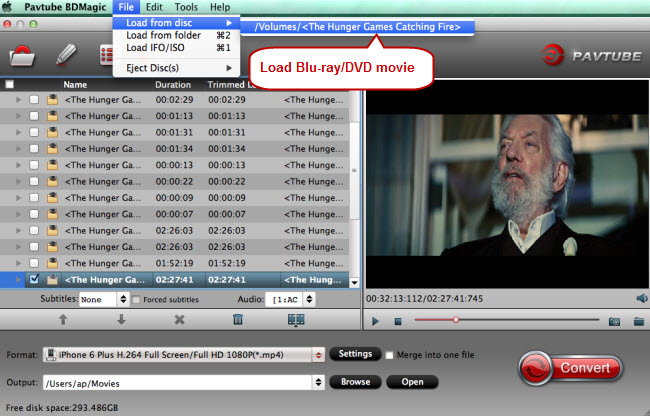Play the preview video
The width and height of the screenshot is (650, 416).
coord(376,321)
